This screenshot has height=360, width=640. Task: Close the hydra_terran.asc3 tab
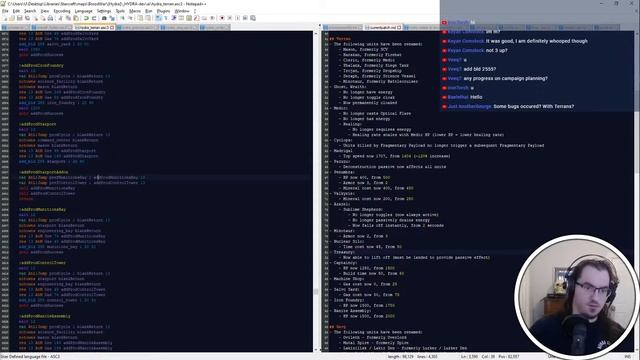[112, 27]
